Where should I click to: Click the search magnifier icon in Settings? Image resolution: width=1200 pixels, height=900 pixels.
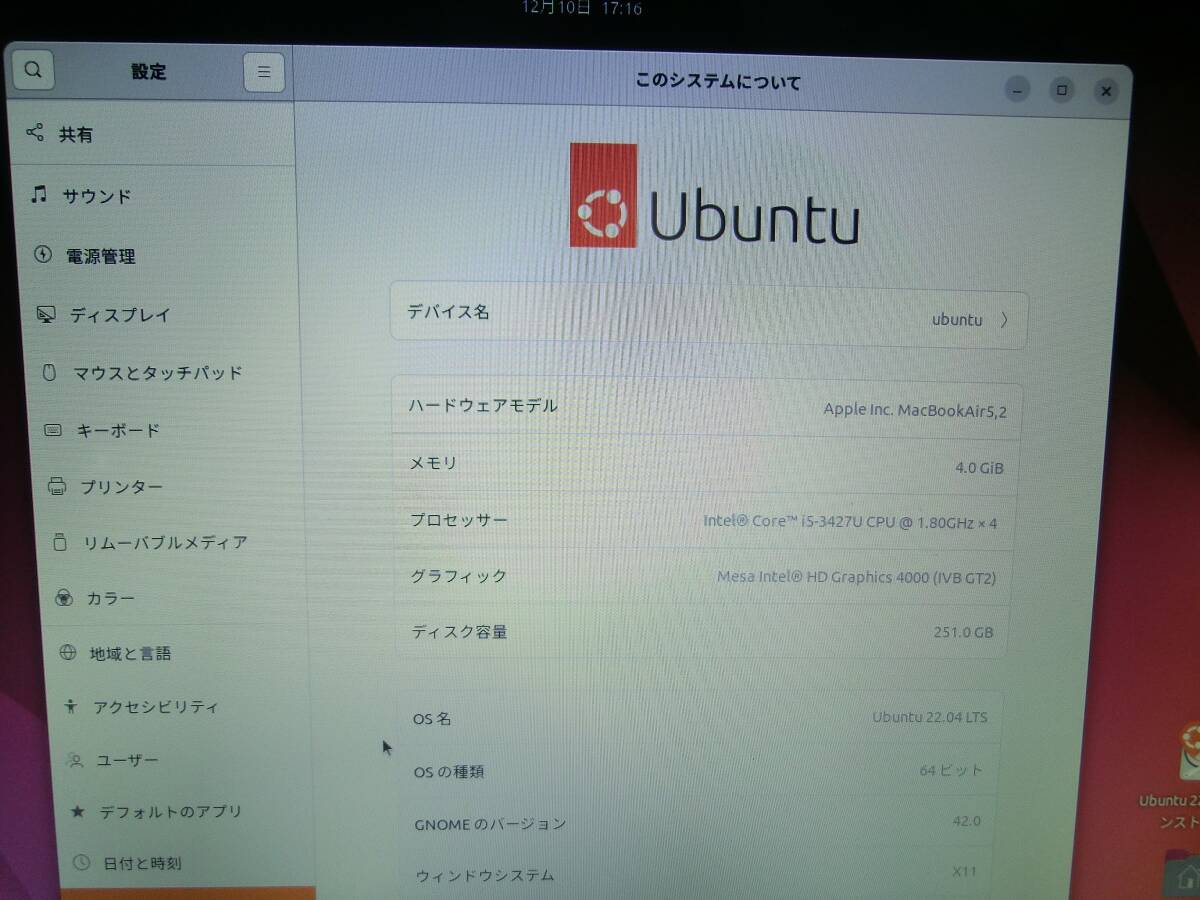coord(32,70)
